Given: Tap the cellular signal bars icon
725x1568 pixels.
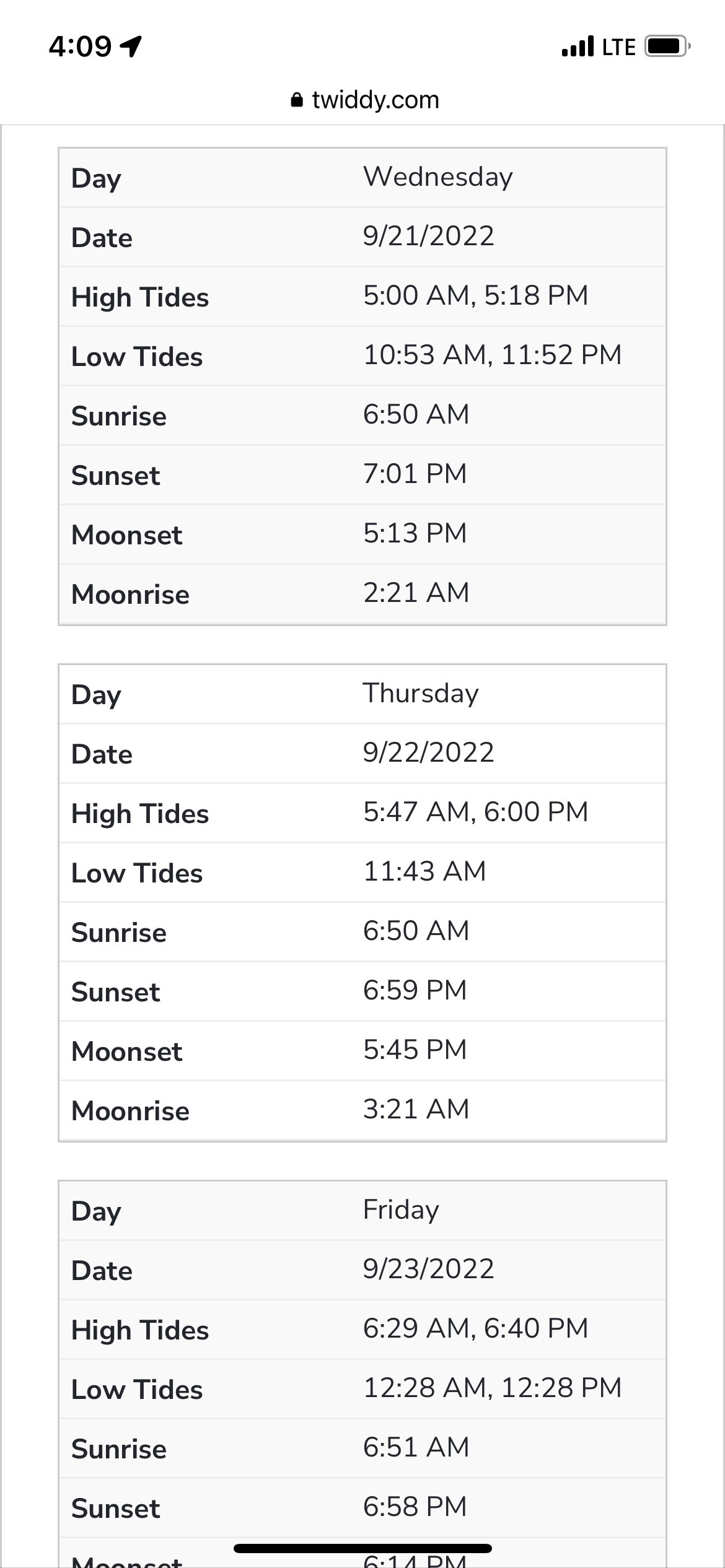Looking at the screenshot, I should pyautogui.click(x=578, y=46).
